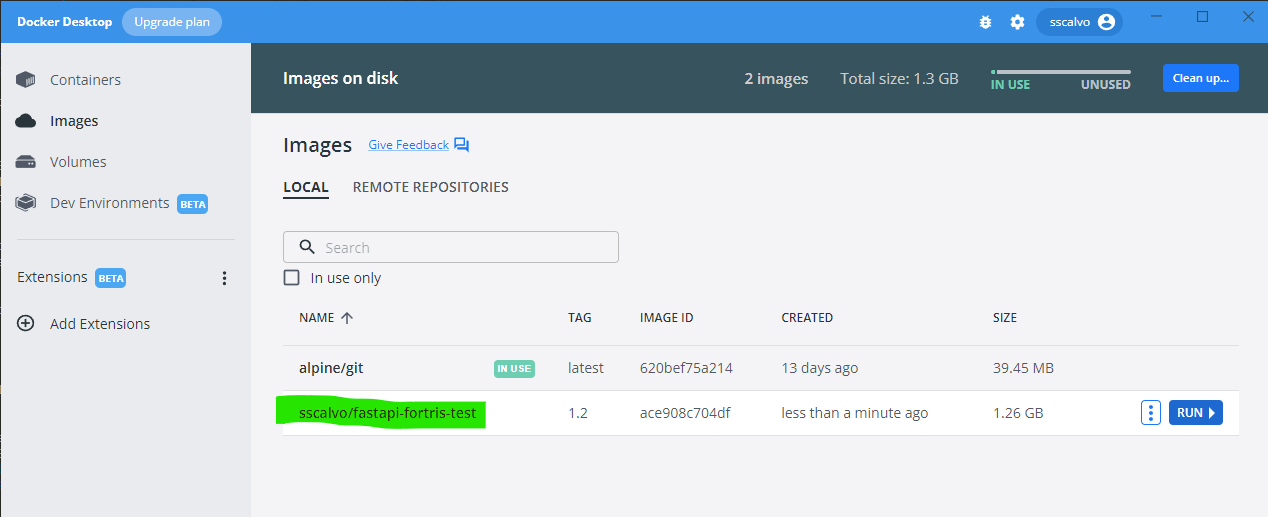Click the SIZE column header
The height and width of the screenshot is (517, 1268).
(x=1005, y=318)
